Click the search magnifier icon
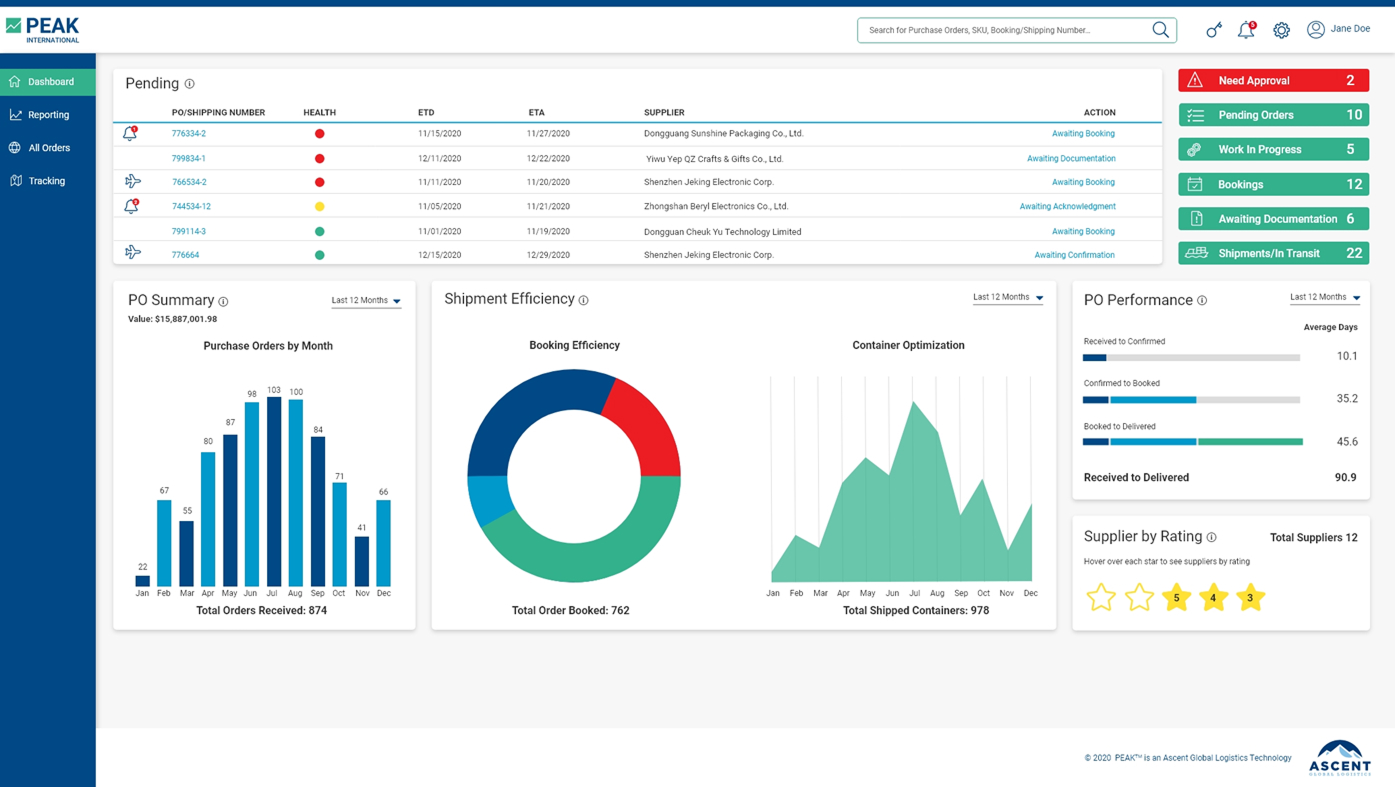The image size is (1395, 787). pyautogui.click(x=1160, y=30)
